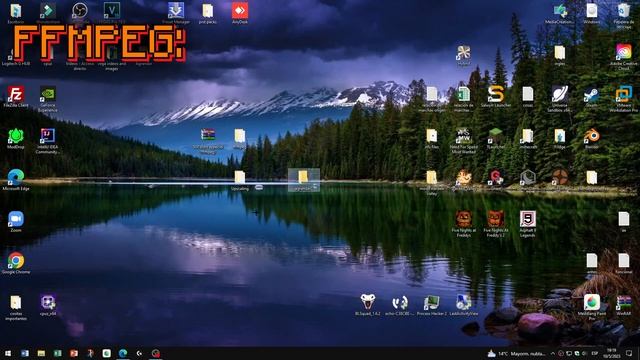Select the Process Hacker 2 shortcut
Viewport: 640px width, 360px height.
point(431,305)
